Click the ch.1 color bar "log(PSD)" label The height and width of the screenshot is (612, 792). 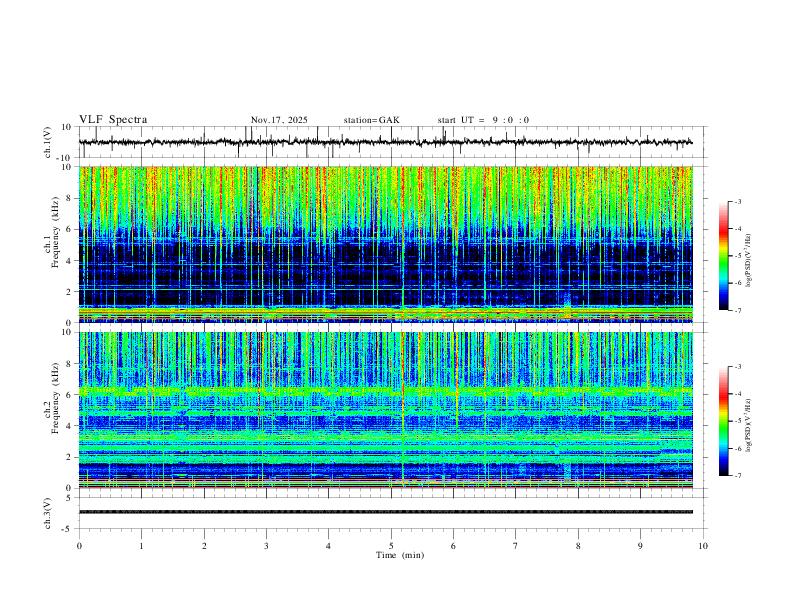748,260
